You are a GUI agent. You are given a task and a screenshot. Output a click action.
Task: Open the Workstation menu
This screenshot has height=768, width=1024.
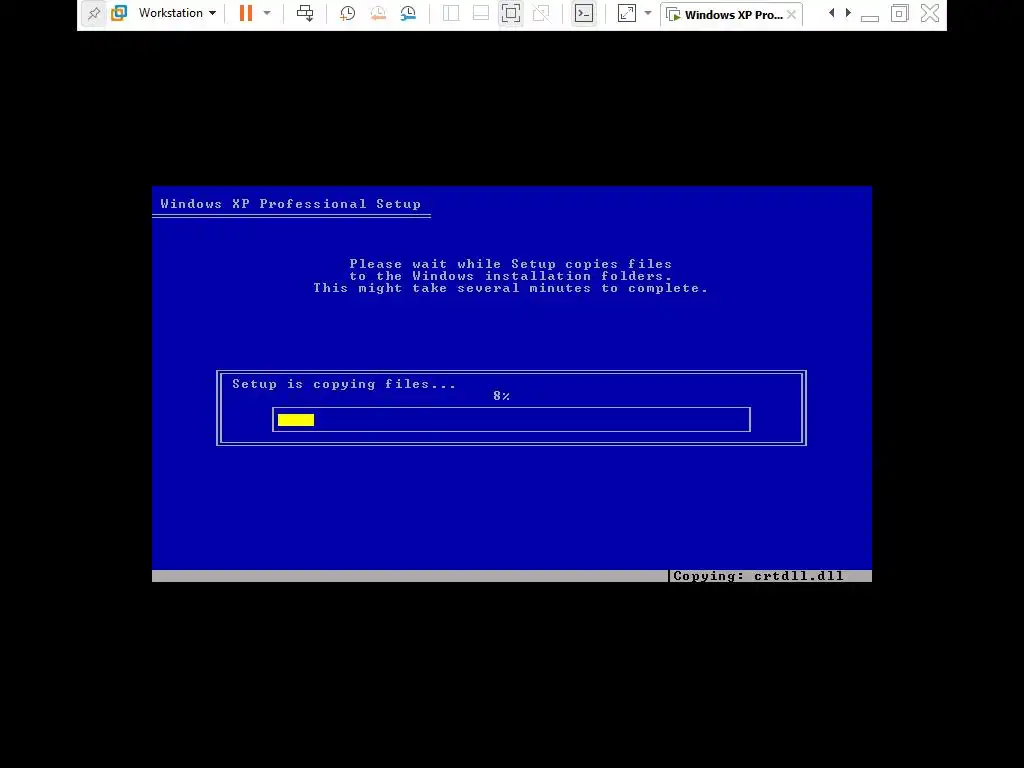pyautogui.click(x=177, y=13)
